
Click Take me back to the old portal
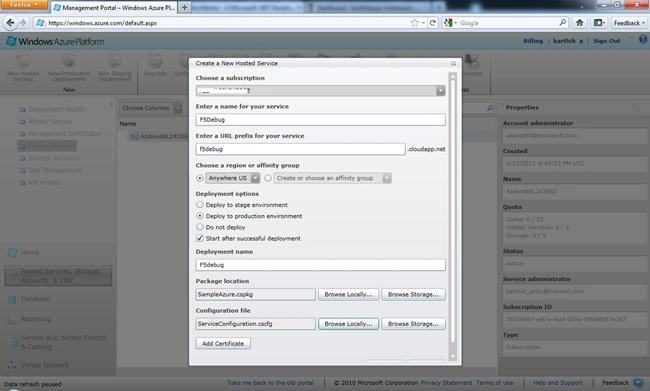click(270, 383)
